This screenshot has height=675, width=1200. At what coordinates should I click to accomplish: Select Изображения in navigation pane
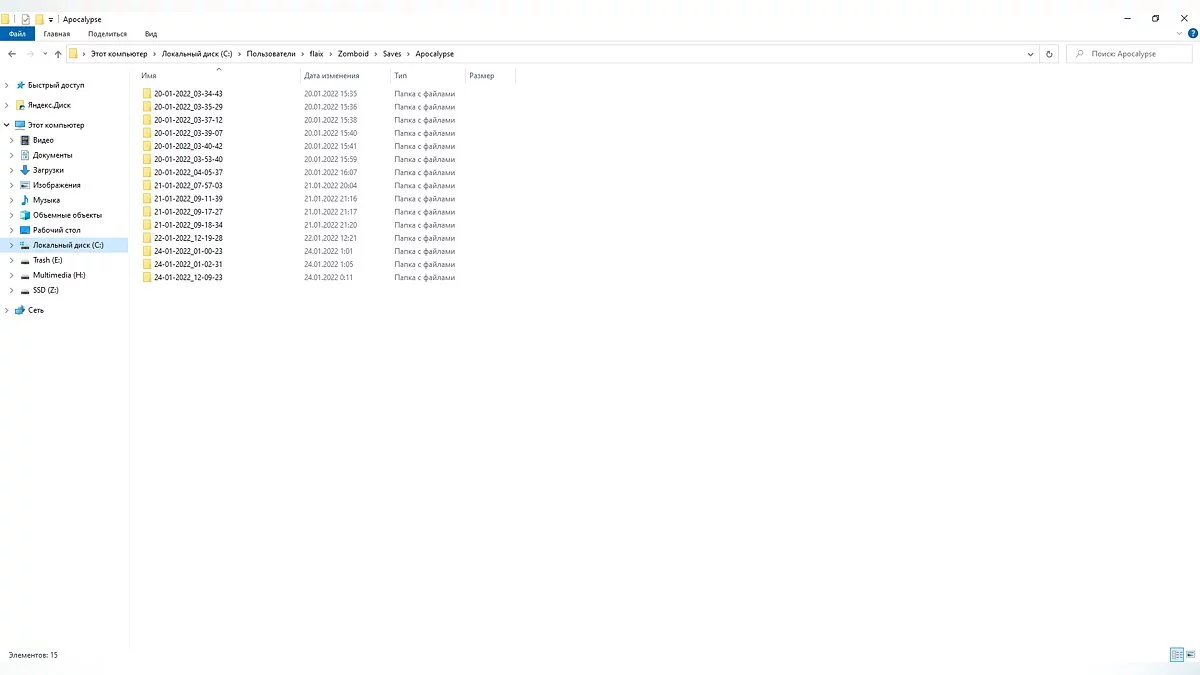pyautogui.click(x=56, y=185)
